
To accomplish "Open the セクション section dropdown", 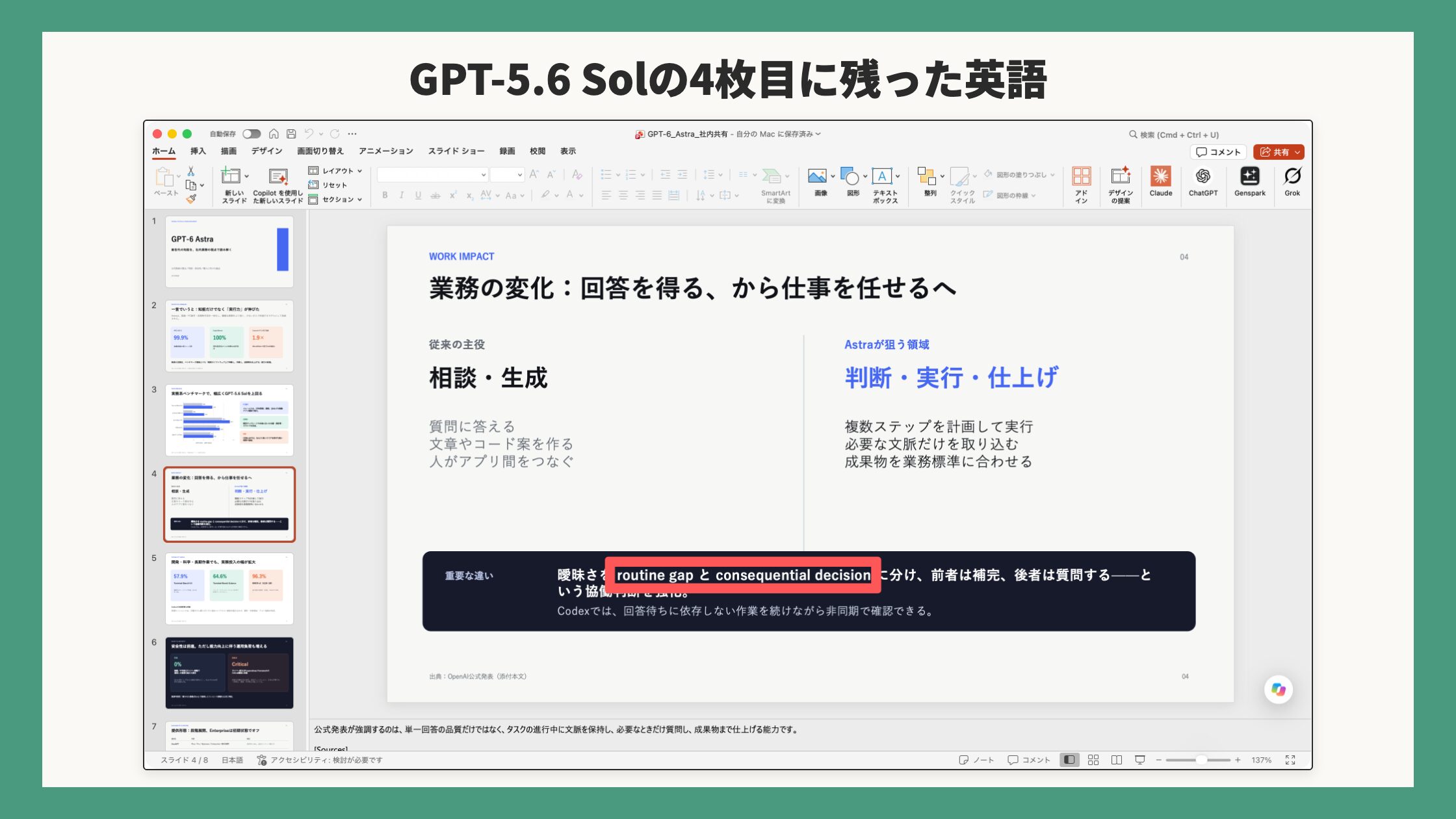I will point(335,200).
